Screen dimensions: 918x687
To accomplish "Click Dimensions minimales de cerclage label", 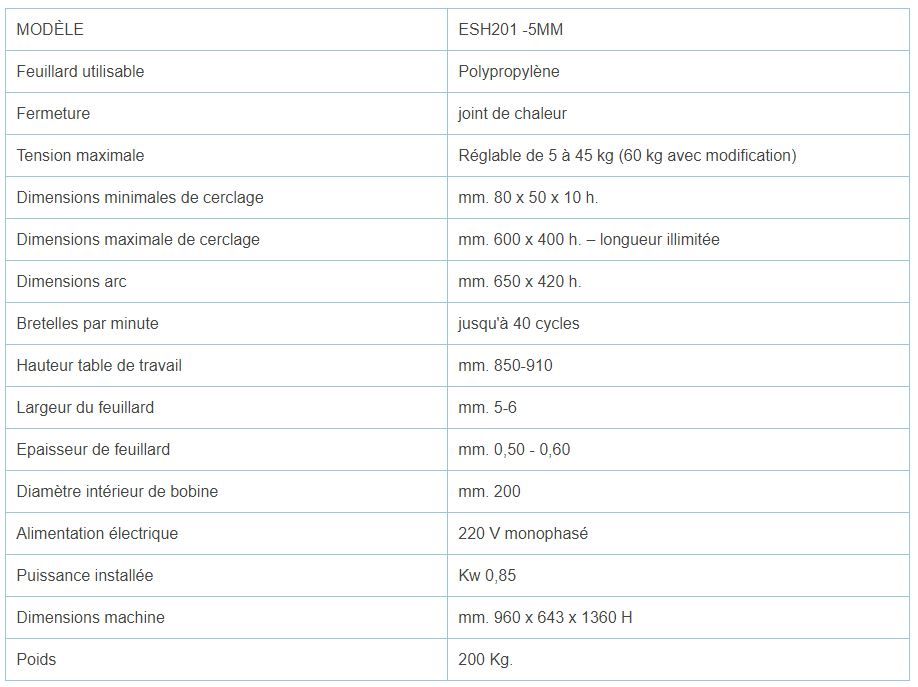I will (x=140, y=198).
